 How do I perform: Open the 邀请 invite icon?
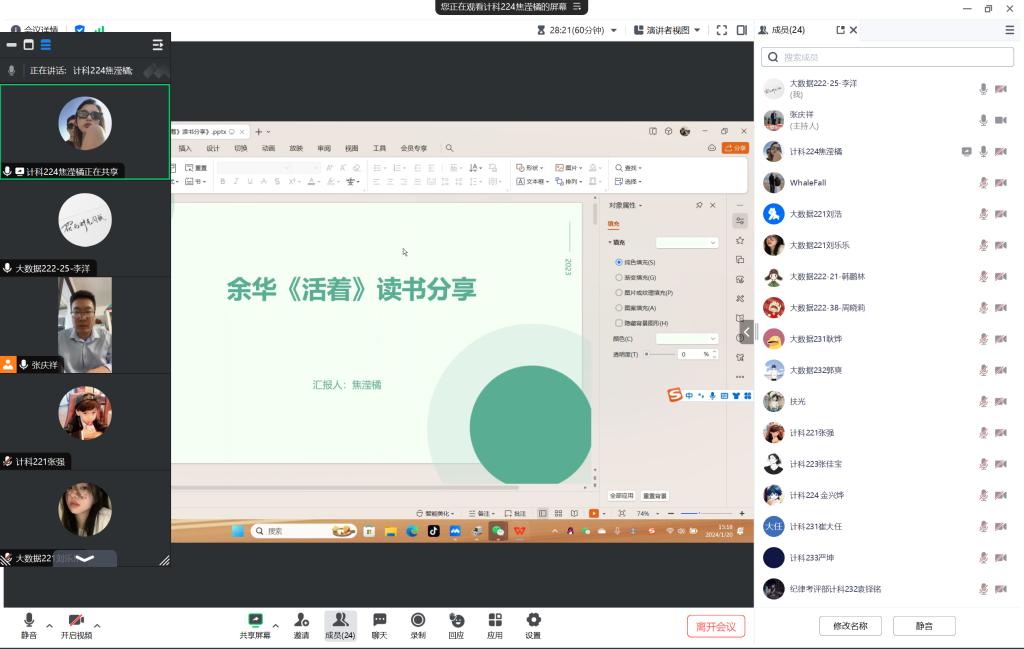pyautogui.click(x=301, y=620)
